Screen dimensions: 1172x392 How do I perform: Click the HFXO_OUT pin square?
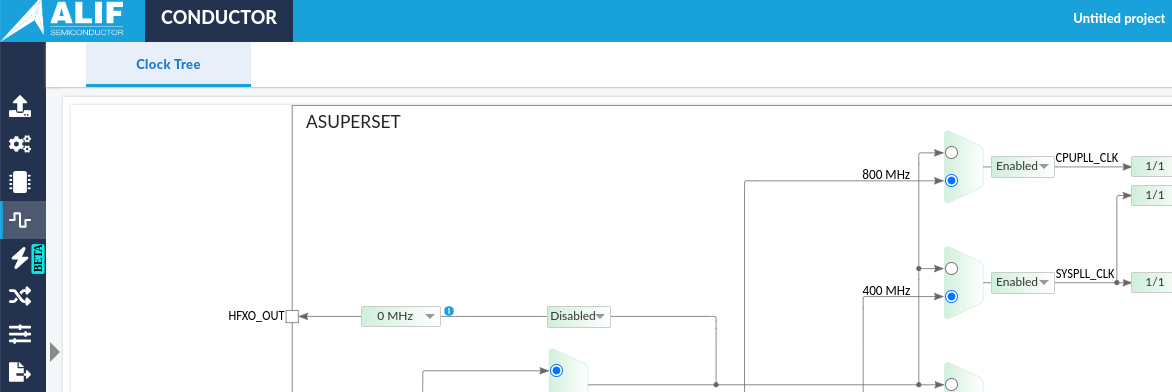(292, 316)
